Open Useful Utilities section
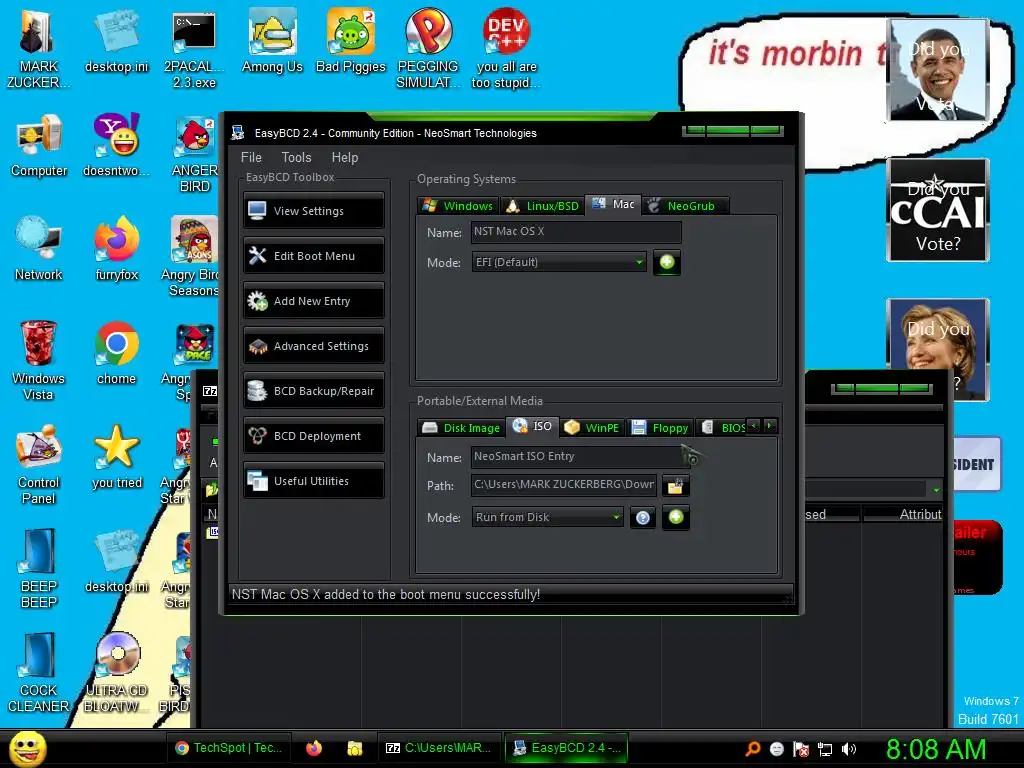Screen dimensions: 1024x768 coord(313,481)
